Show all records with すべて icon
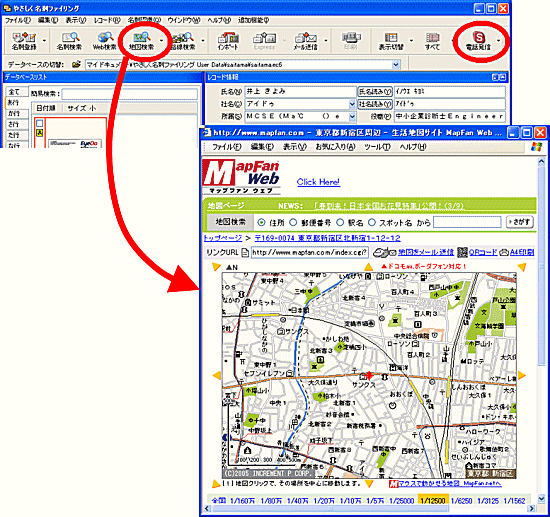Viewport: 550px width, 517px height. click(432, 41)
